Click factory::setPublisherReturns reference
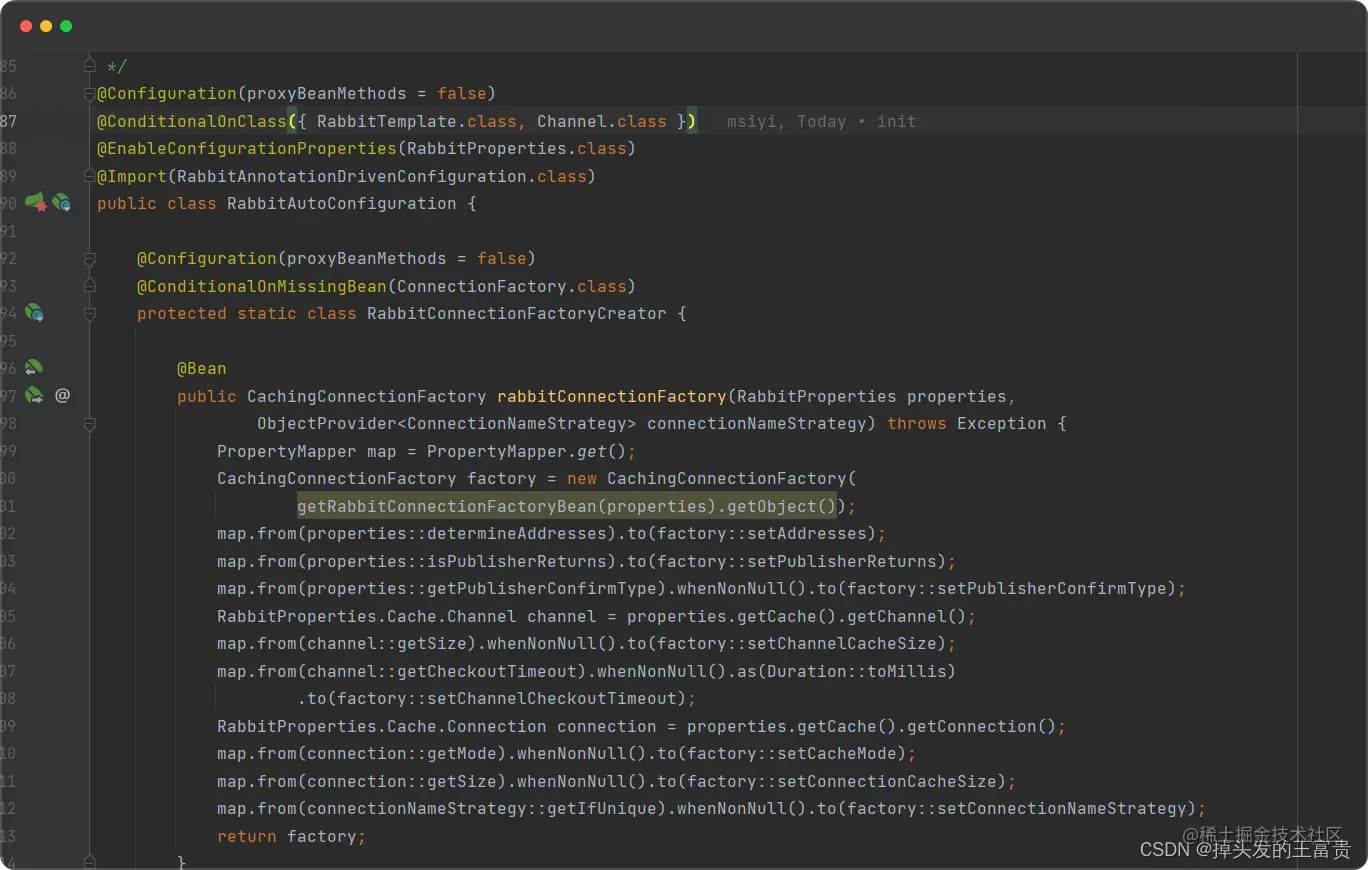The width and height of the screenshot is (1368, 870). 797,561
